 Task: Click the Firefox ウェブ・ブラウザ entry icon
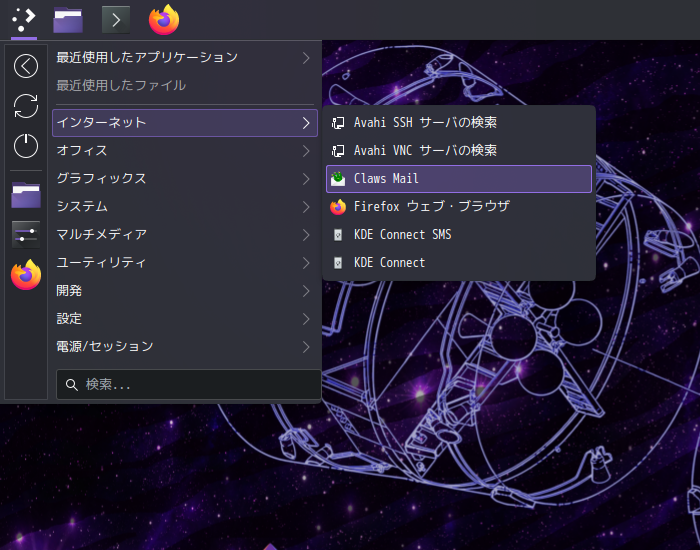(x=338, y=207)
